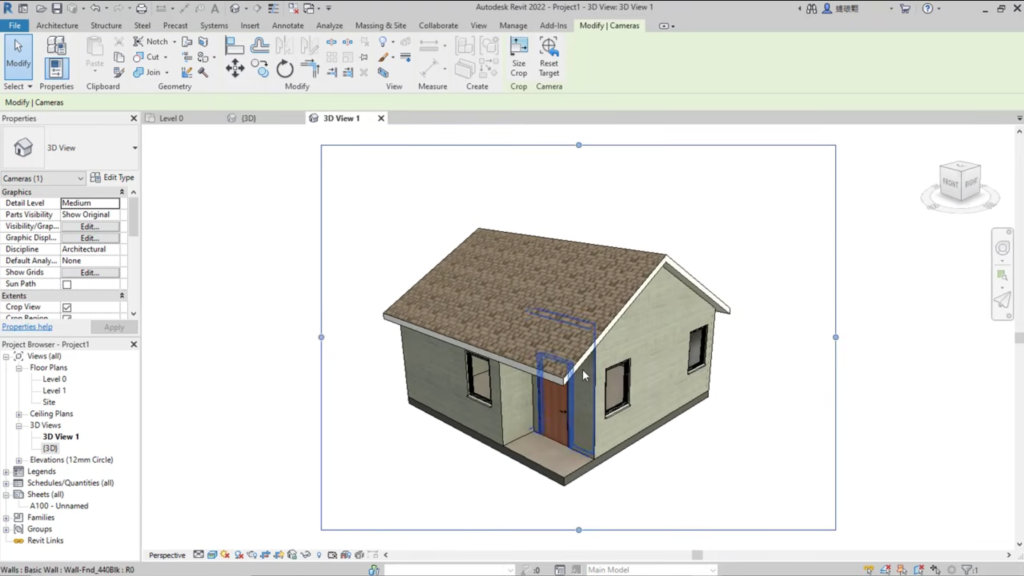Click the top crop region grip handle
1024x576 pixels.
tap(579, 145)
